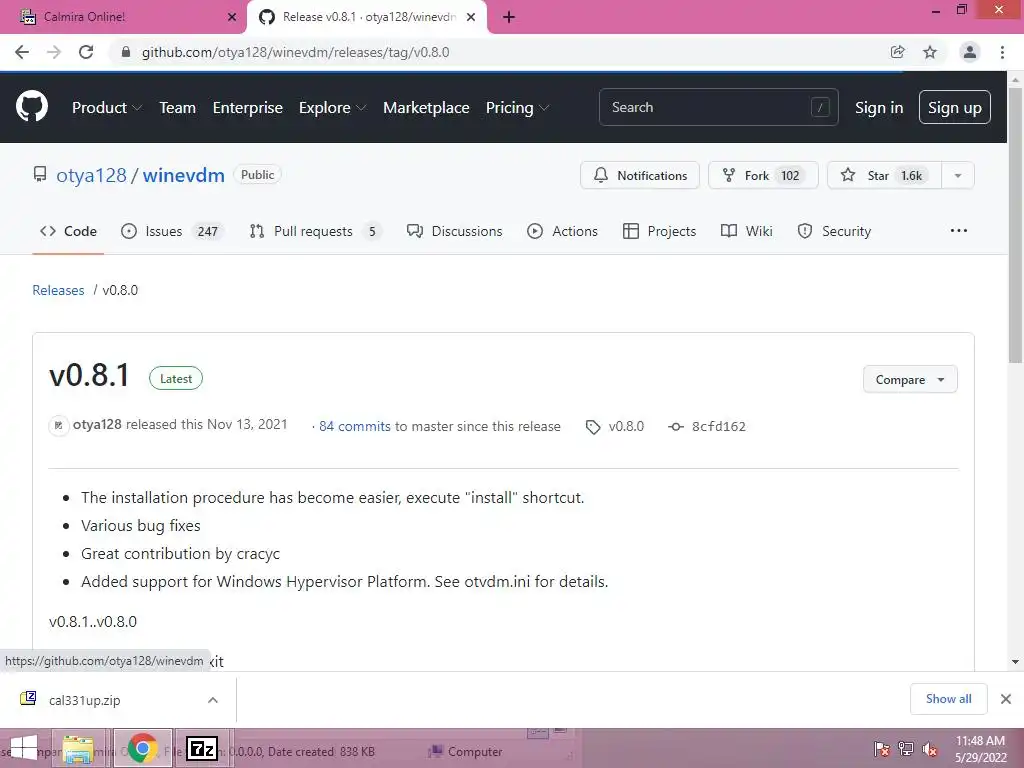The height and width of the screenshot is (768, 1024).
Task: Expand the Explore dropdown menu
Action: 332,108
